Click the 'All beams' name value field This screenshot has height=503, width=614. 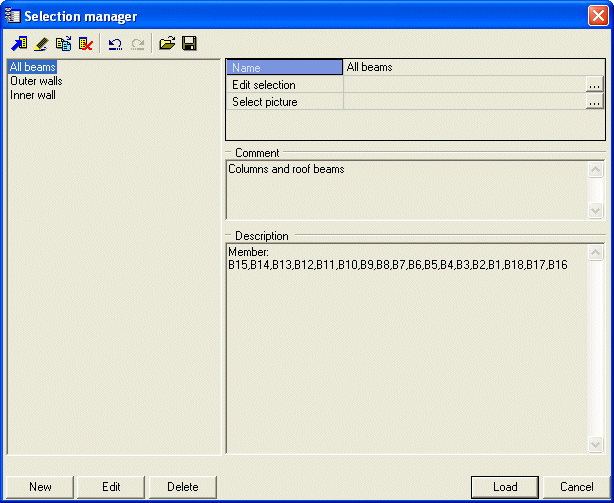click(x=473, y=67)
